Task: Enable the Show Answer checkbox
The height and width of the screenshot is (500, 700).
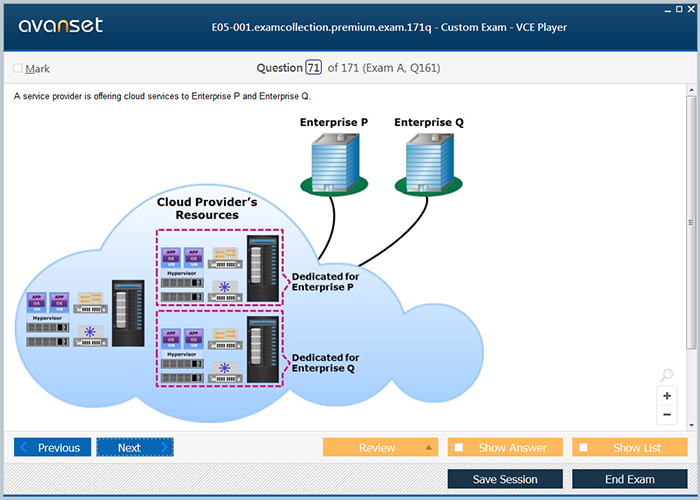Action: tap(459, 448)
